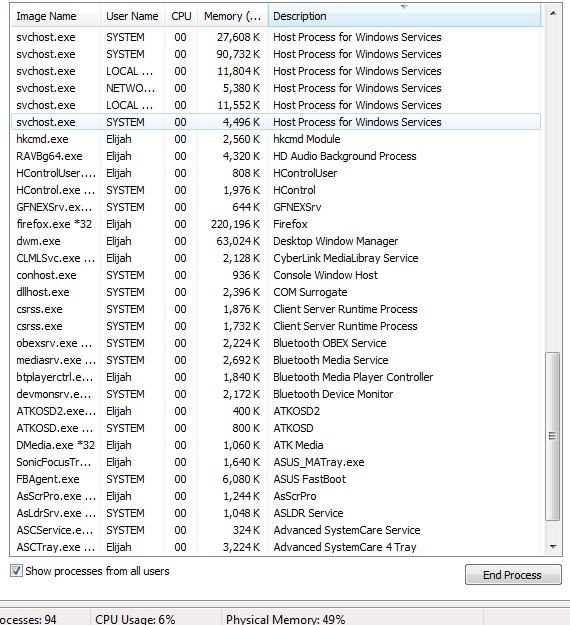
Task: Select the ASCTray.exe process
Action: coord(276,547)
